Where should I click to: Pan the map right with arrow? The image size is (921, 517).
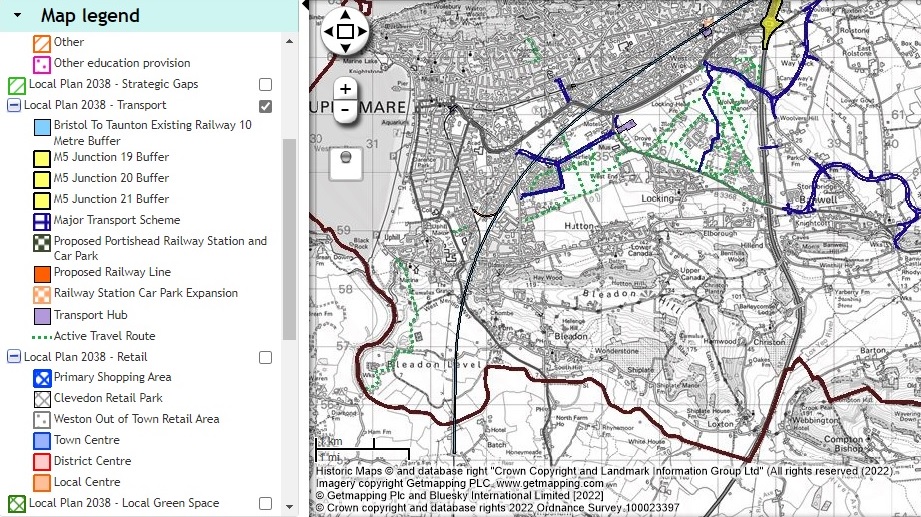363,32
